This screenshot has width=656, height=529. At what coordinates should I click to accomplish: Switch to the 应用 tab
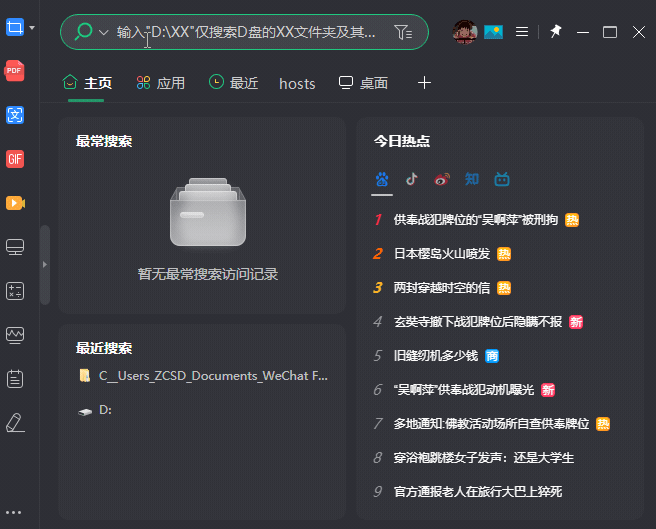tap(161, 83)
